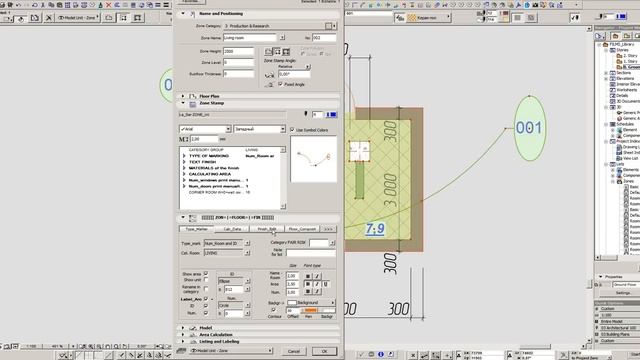Select the Elevations item in navigator tree

[x=625, y=78]
